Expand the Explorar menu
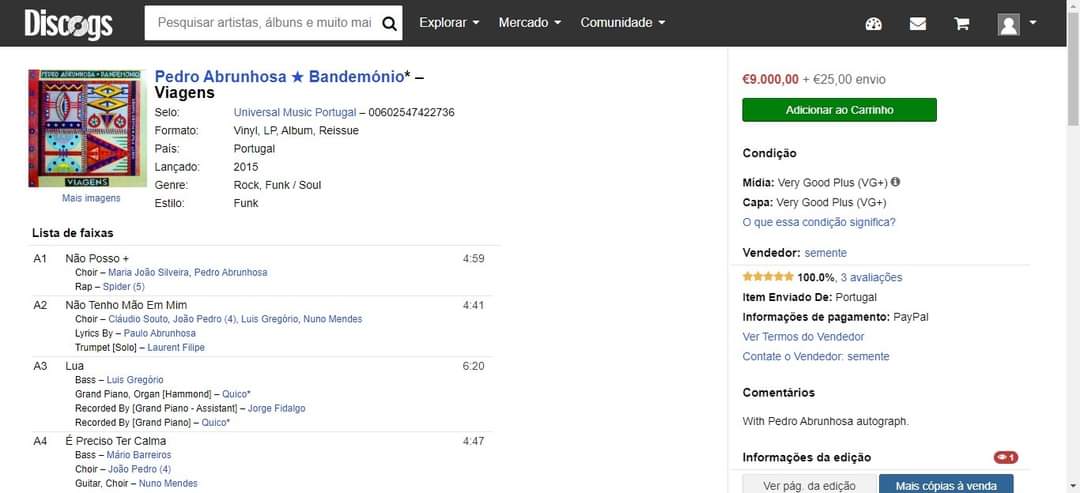 pos(449,23)
